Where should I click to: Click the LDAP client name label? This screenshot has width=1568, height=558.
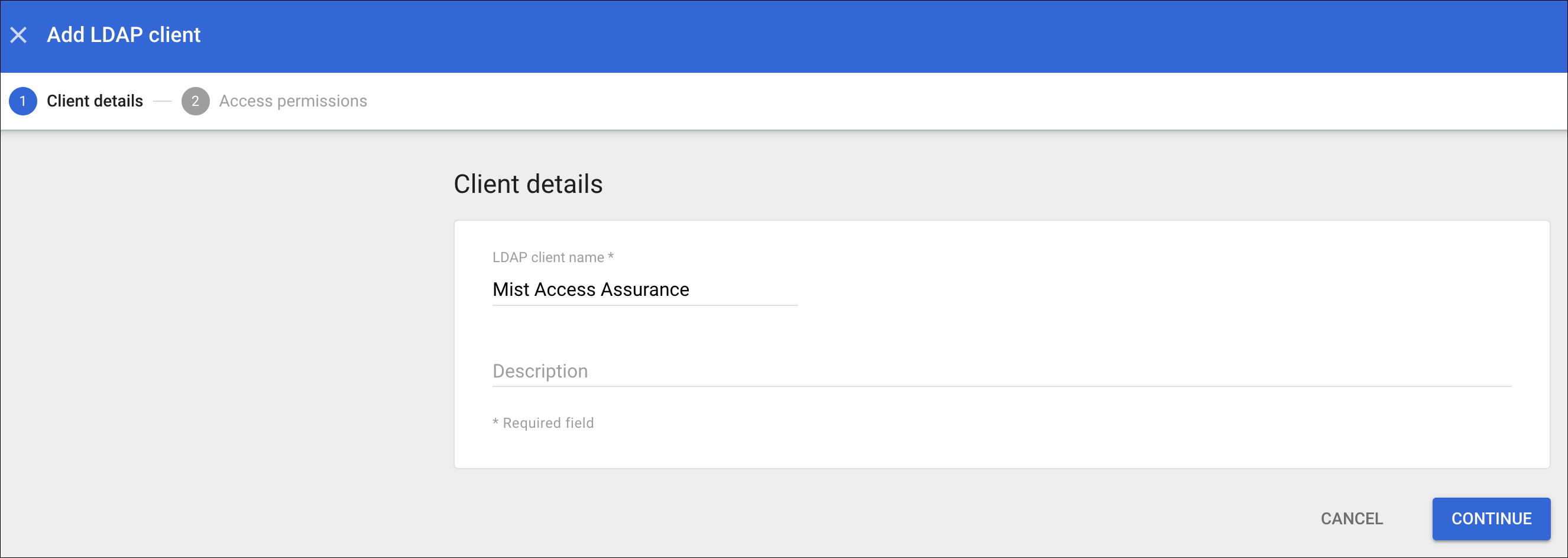(x=548, y=257)
